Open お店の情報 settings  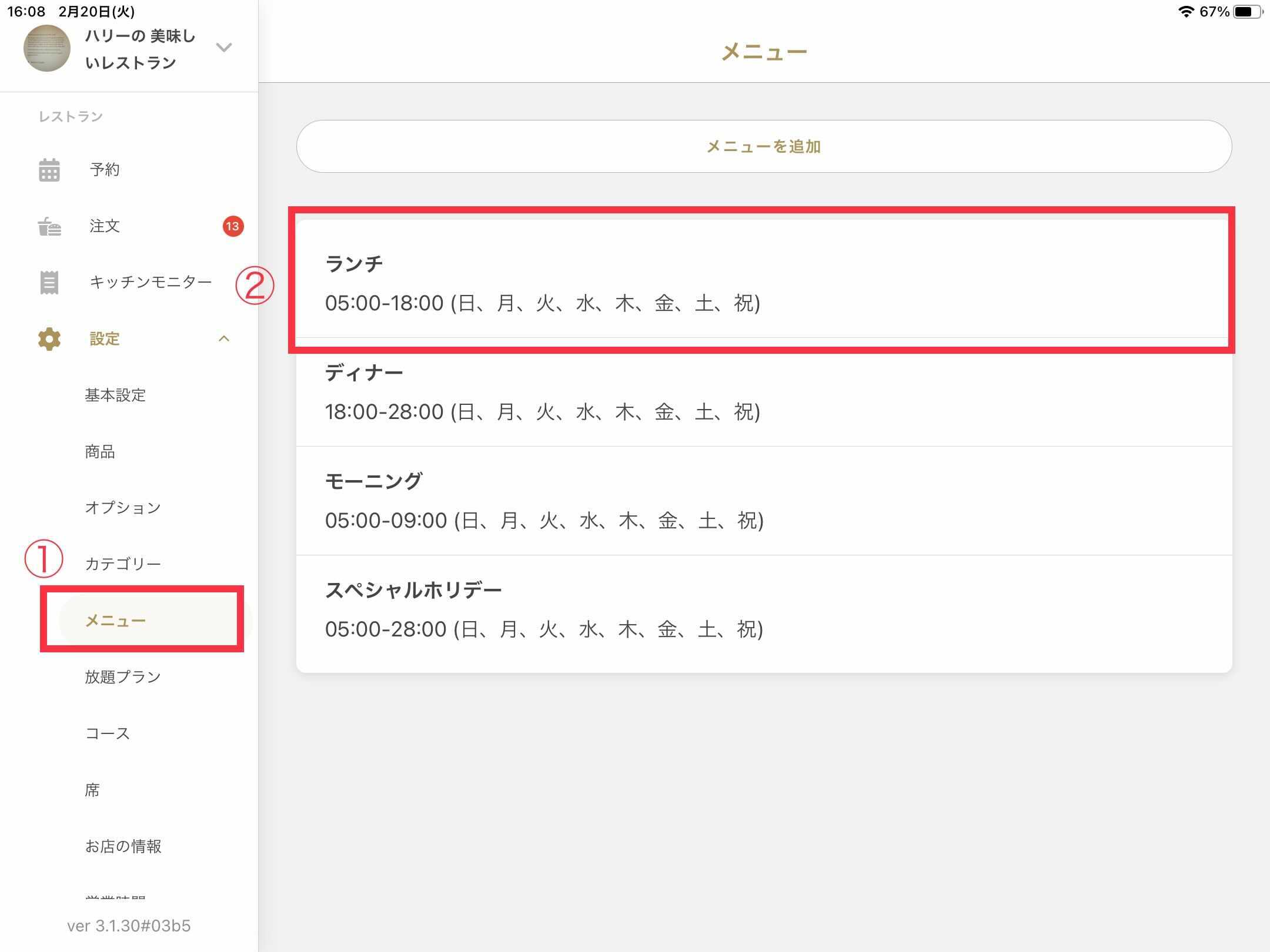(123, 846)
